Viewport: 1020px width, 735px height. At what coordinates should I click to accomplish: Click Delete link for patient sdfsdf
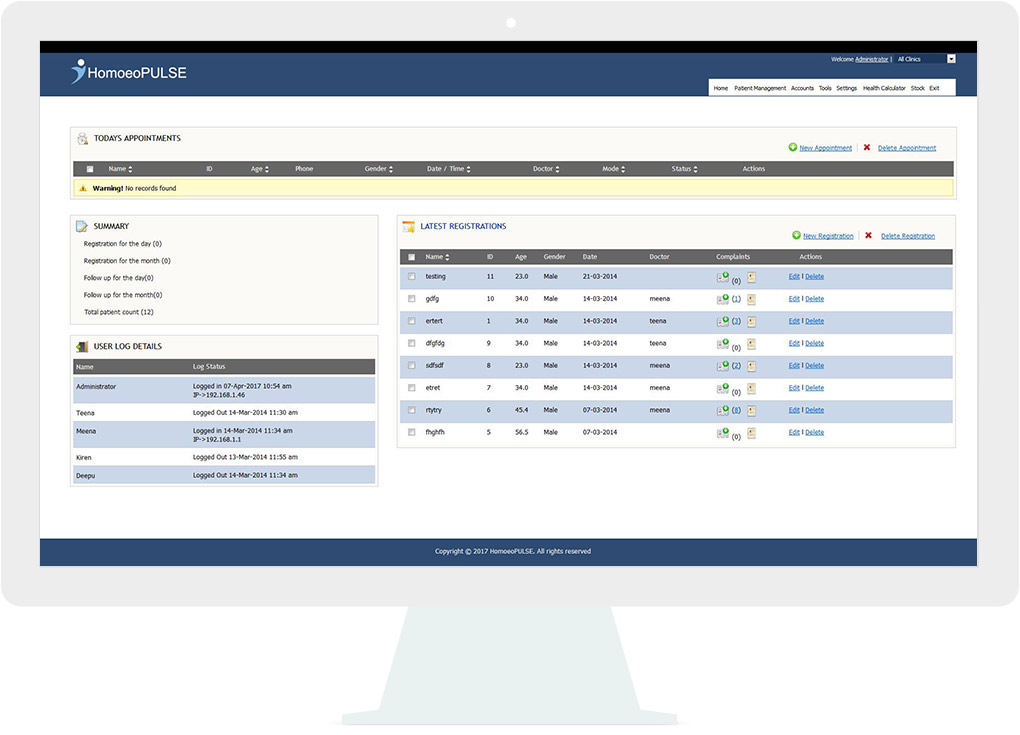pos(815,366)
